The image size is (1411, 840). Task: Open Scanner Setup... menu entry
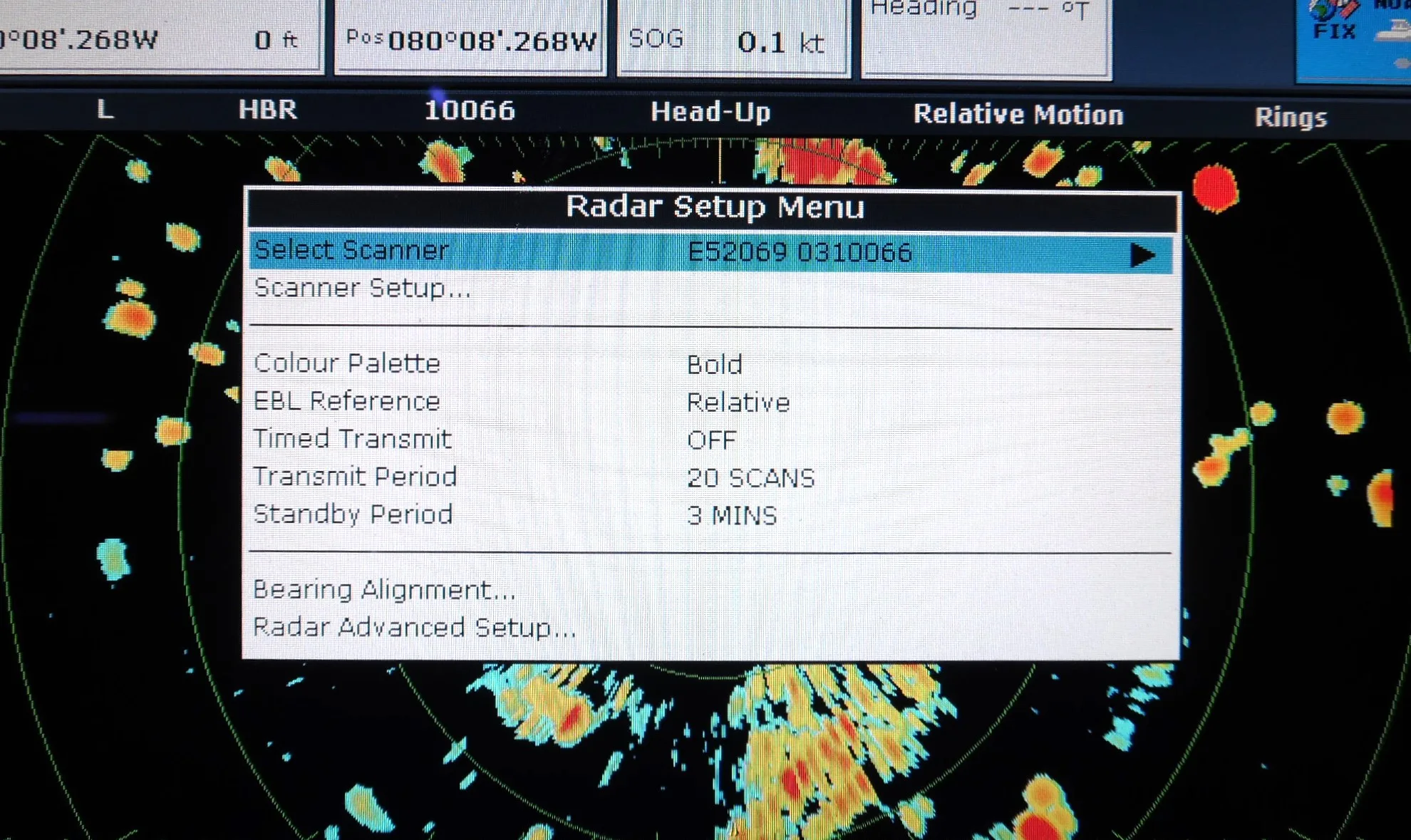[x=362, y=289]
